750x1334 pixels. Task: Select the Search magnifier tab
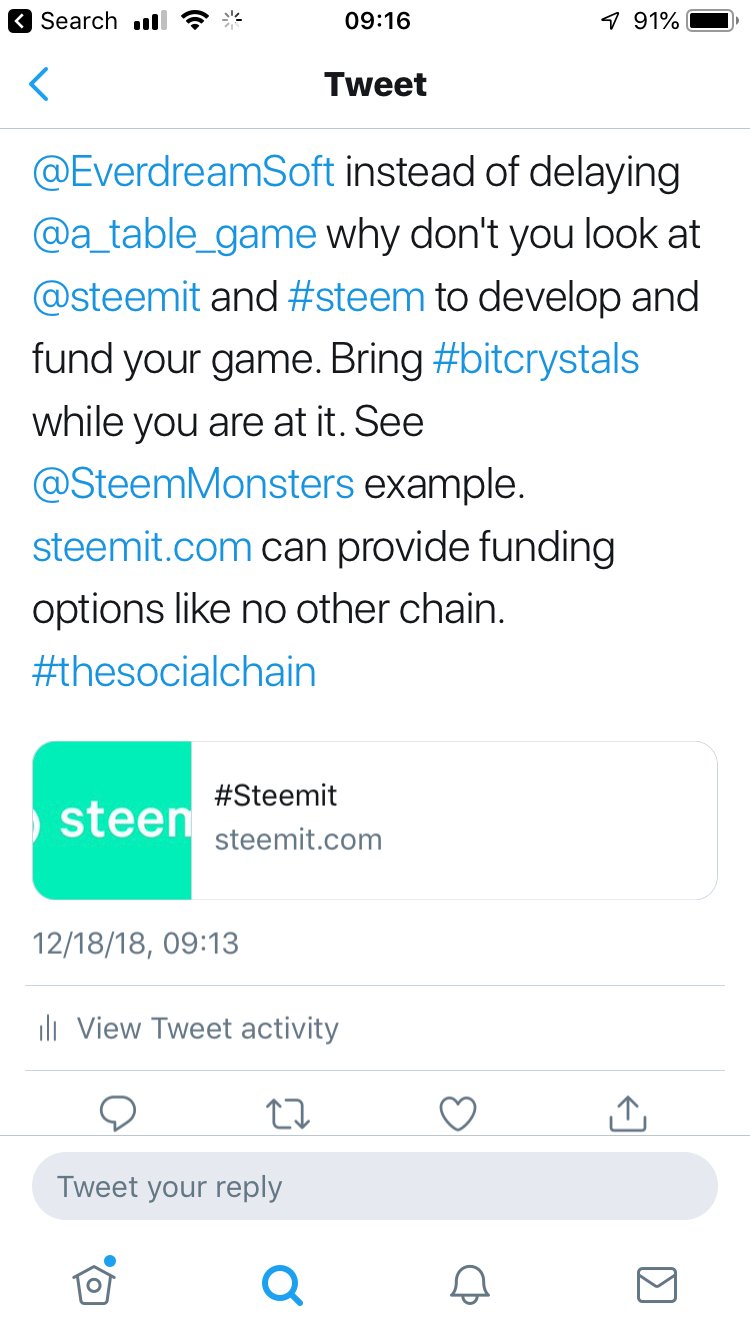coord(282,1284)
